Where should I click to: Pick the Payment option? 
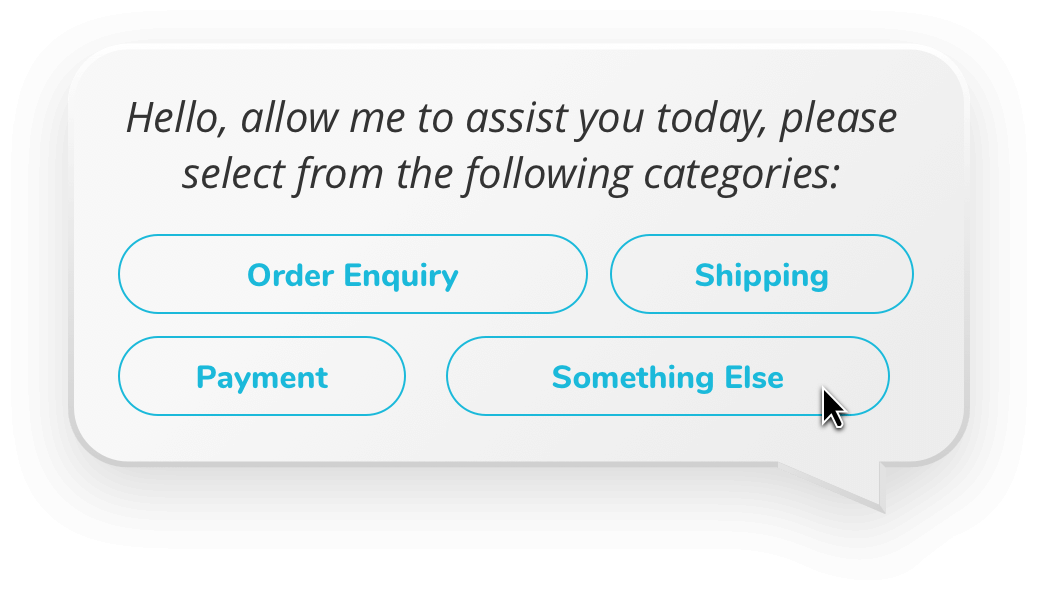click(x=262, y=376)
